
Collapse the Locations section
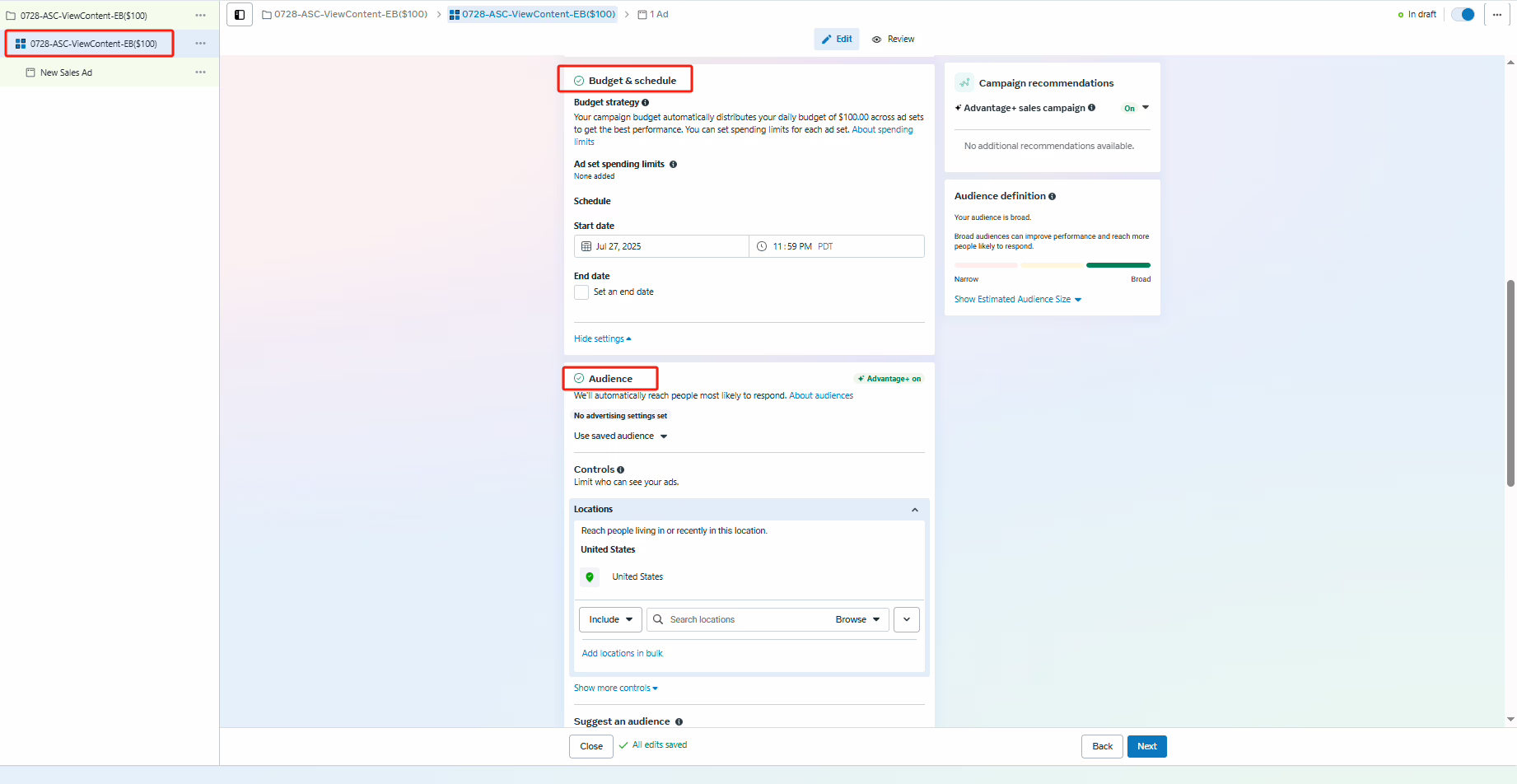pyautogui.click(x=914, y=510)
